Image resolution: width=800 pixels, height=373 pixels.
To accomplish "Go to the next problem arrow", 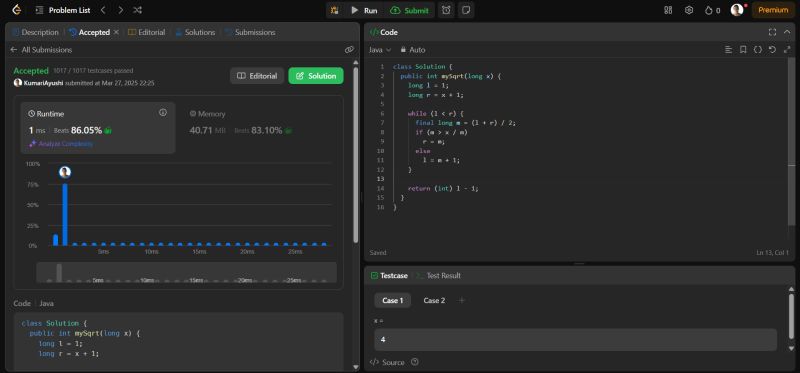I will 120,10.
